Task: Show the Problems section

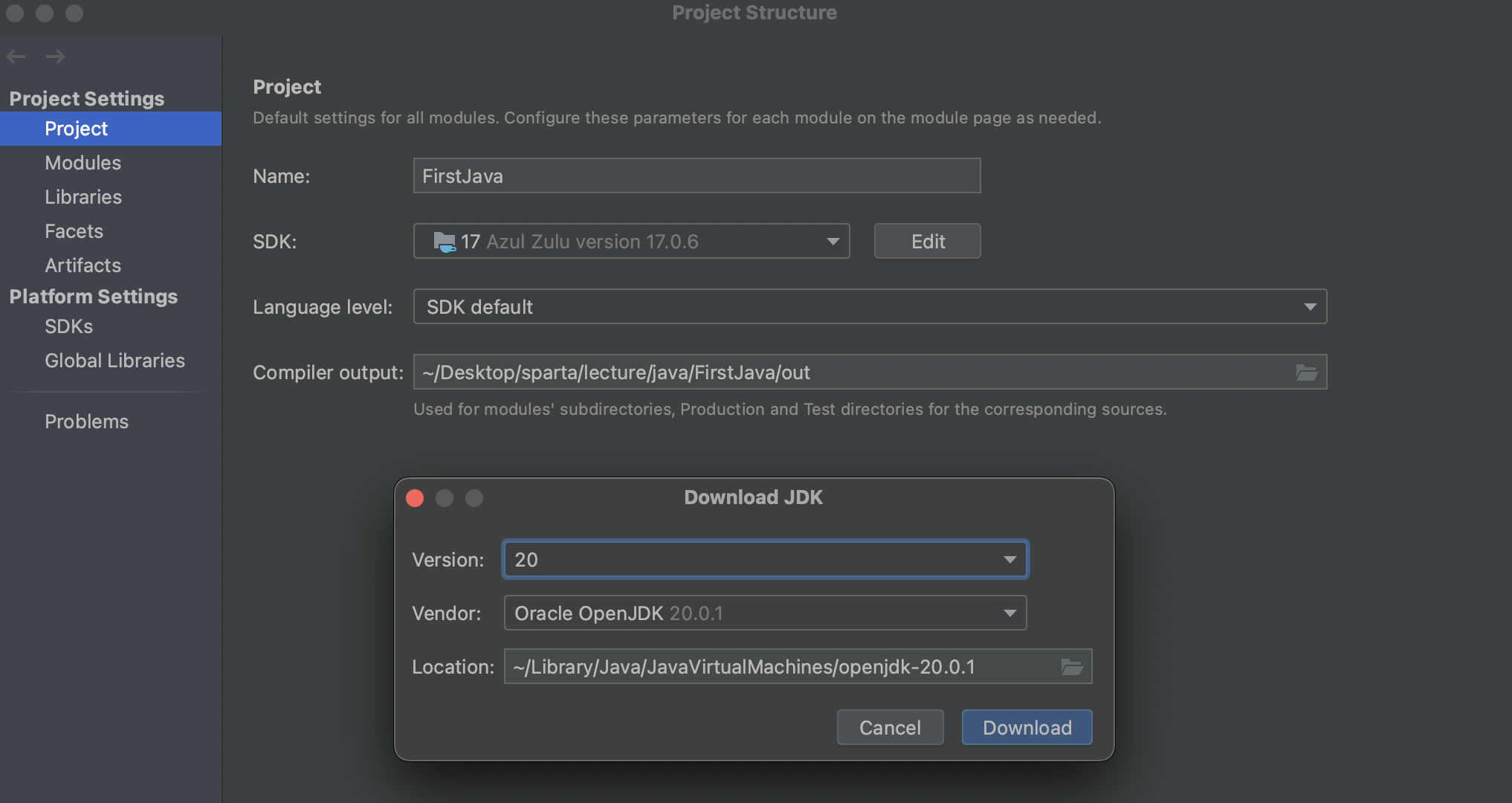Action: (x=86, y=422)
